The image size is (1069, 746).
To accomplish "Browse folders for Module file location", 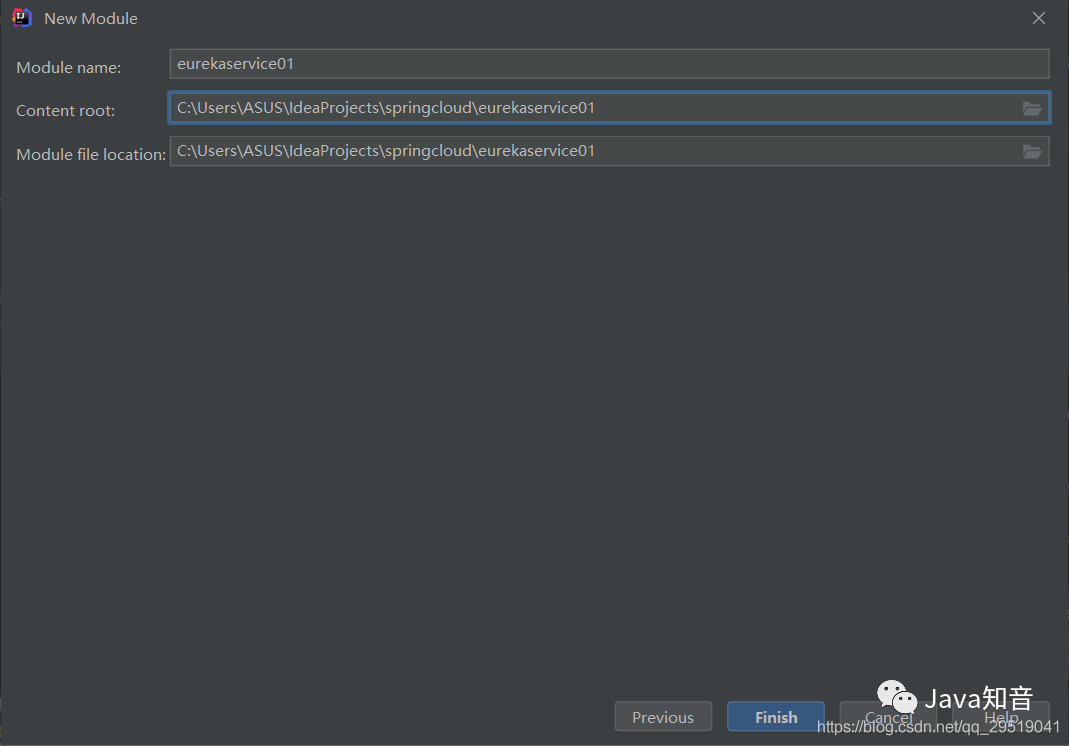I will click(1032, 151).
